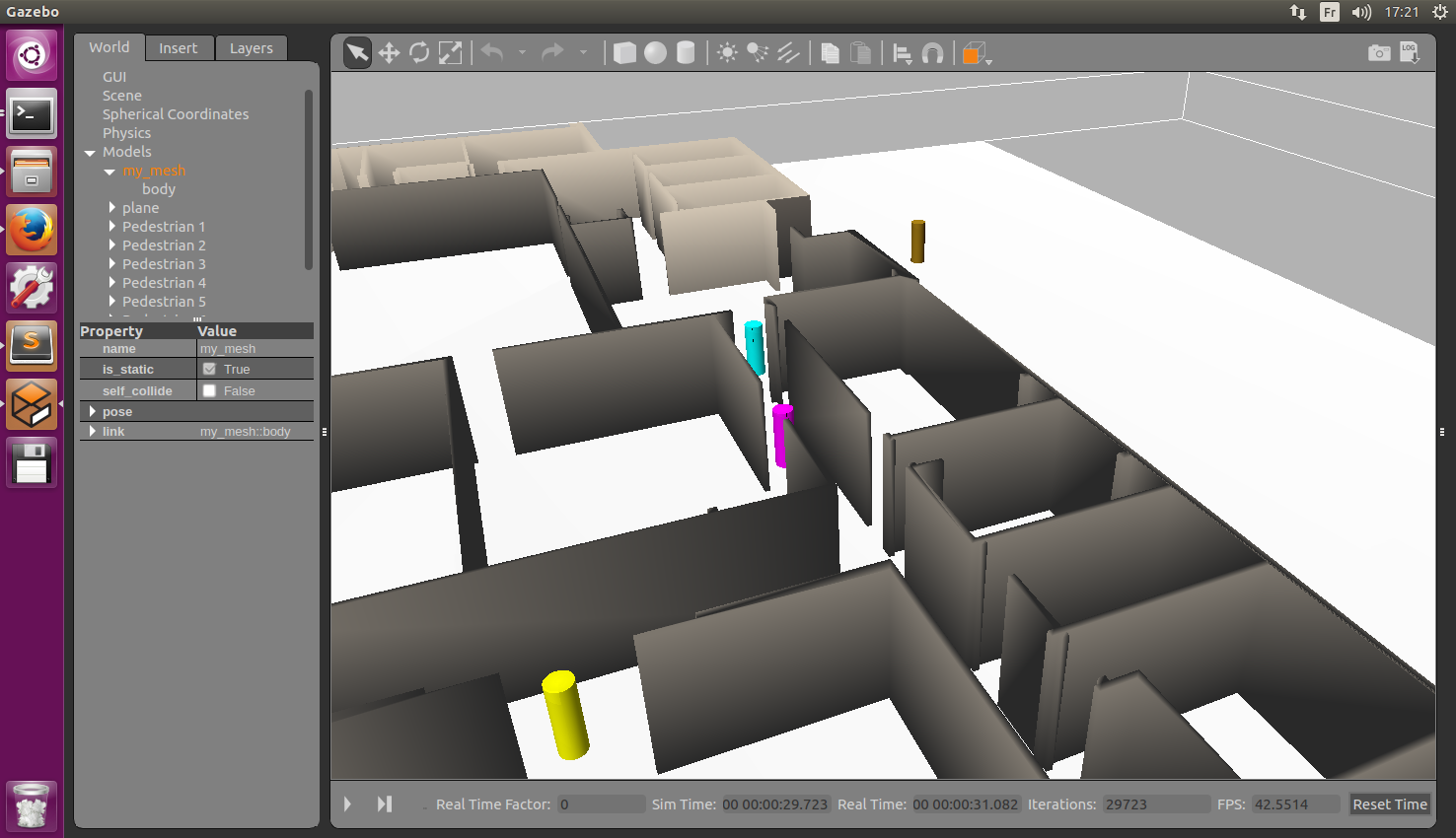
Task: Toggle the self_collide checkbox
Action: point(209,390)
